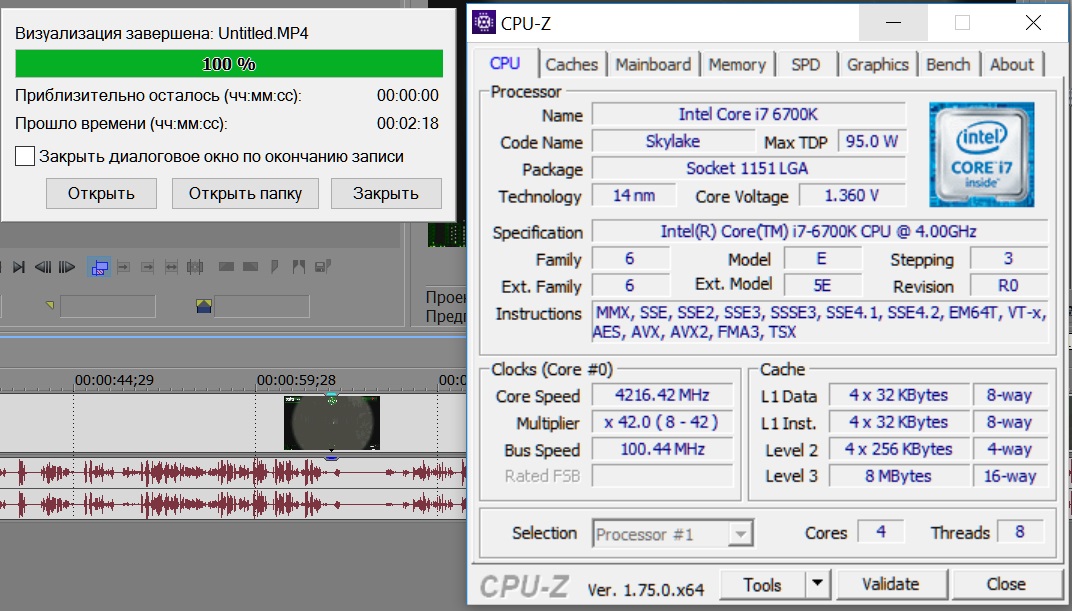The width and height of the screenshot is (1072, 611).
Task: Click add to timeline up to cursor icon
Action: pos(147,267)
